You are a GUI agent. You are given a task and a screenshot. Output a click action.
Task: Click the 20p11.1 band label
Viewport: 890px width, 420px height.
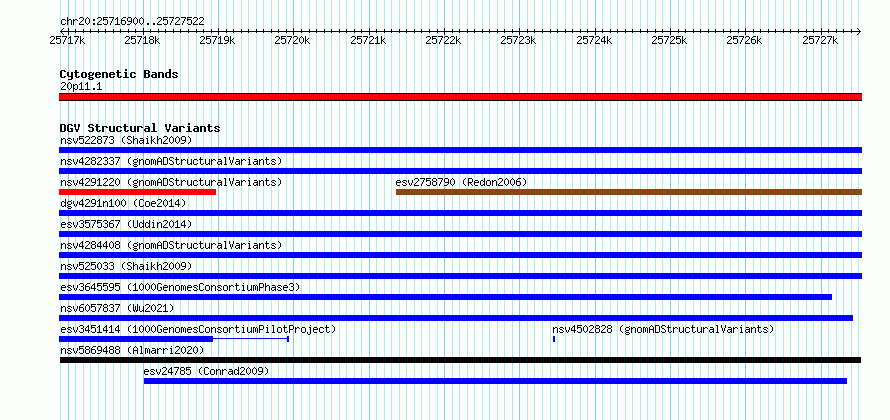(x=81, y=87)
